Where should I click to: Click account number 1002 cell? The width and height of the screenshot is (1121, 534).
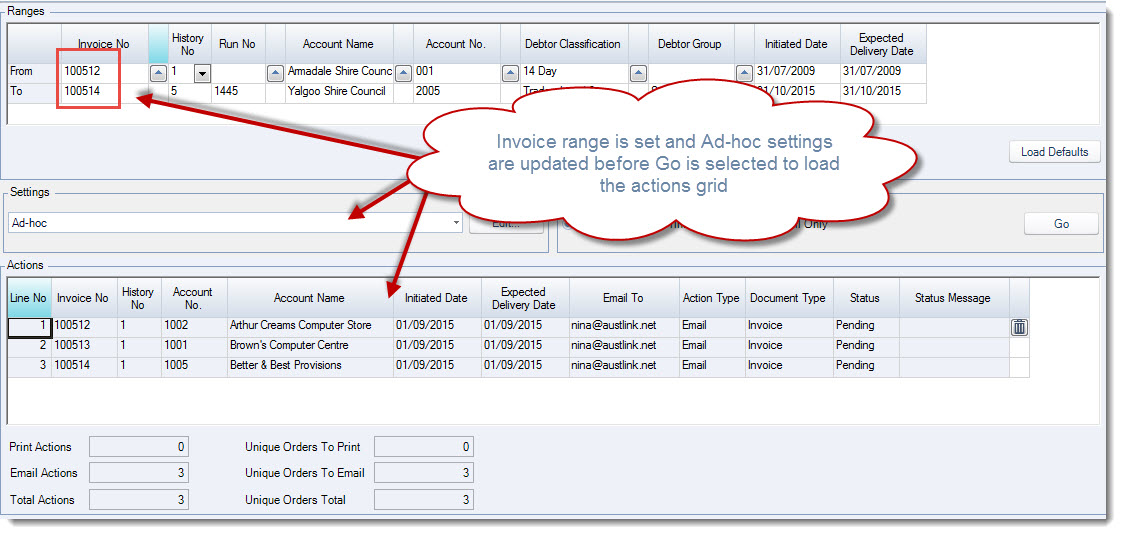[194, 325]
